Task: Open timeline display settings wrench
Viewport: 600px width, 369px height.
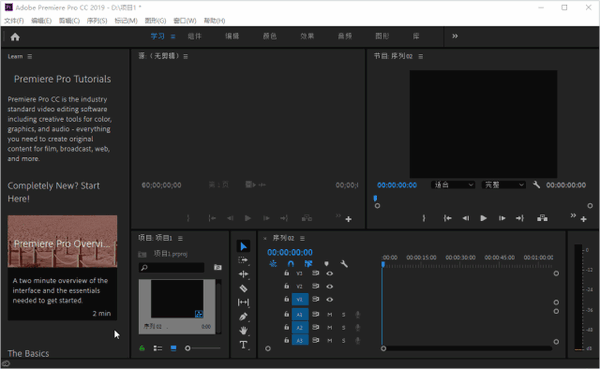Action: pos(344,264)
